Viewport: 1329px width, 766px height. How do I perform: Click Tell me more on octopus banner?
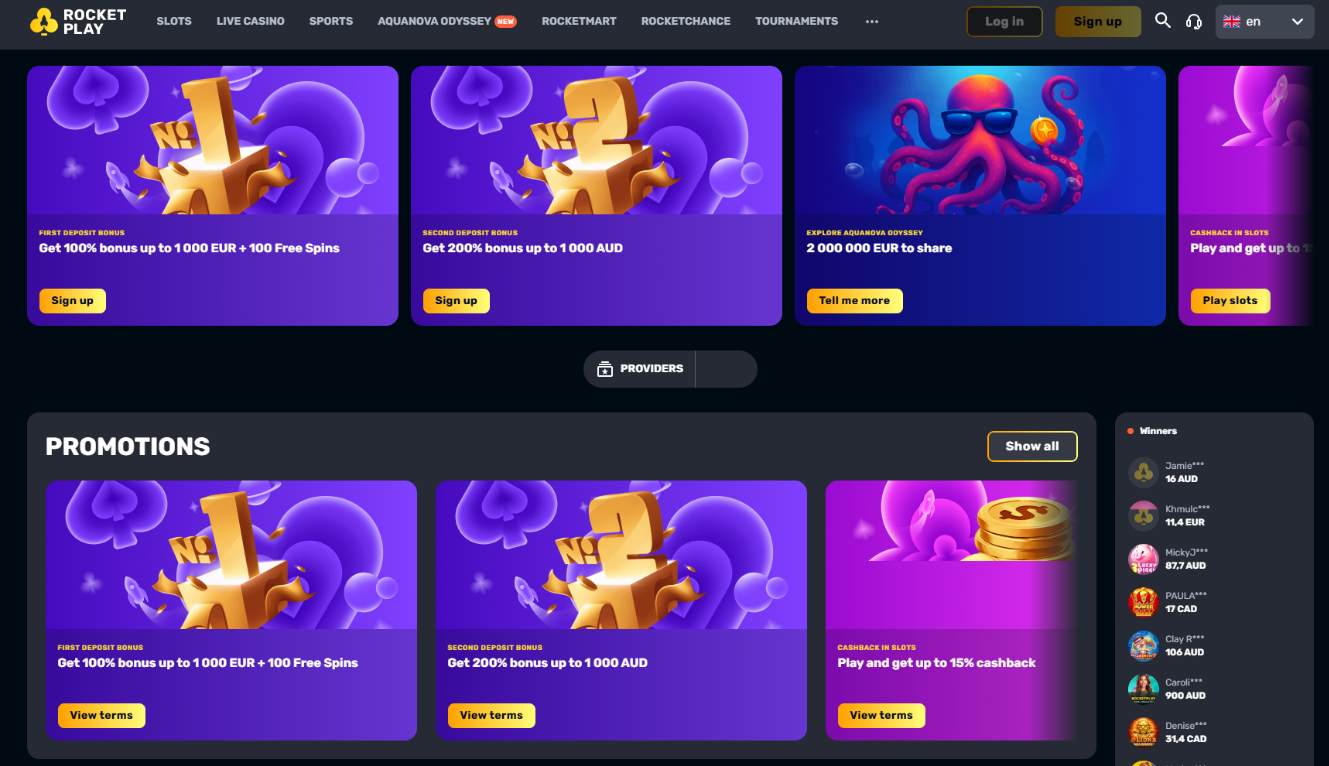(854, 300)
